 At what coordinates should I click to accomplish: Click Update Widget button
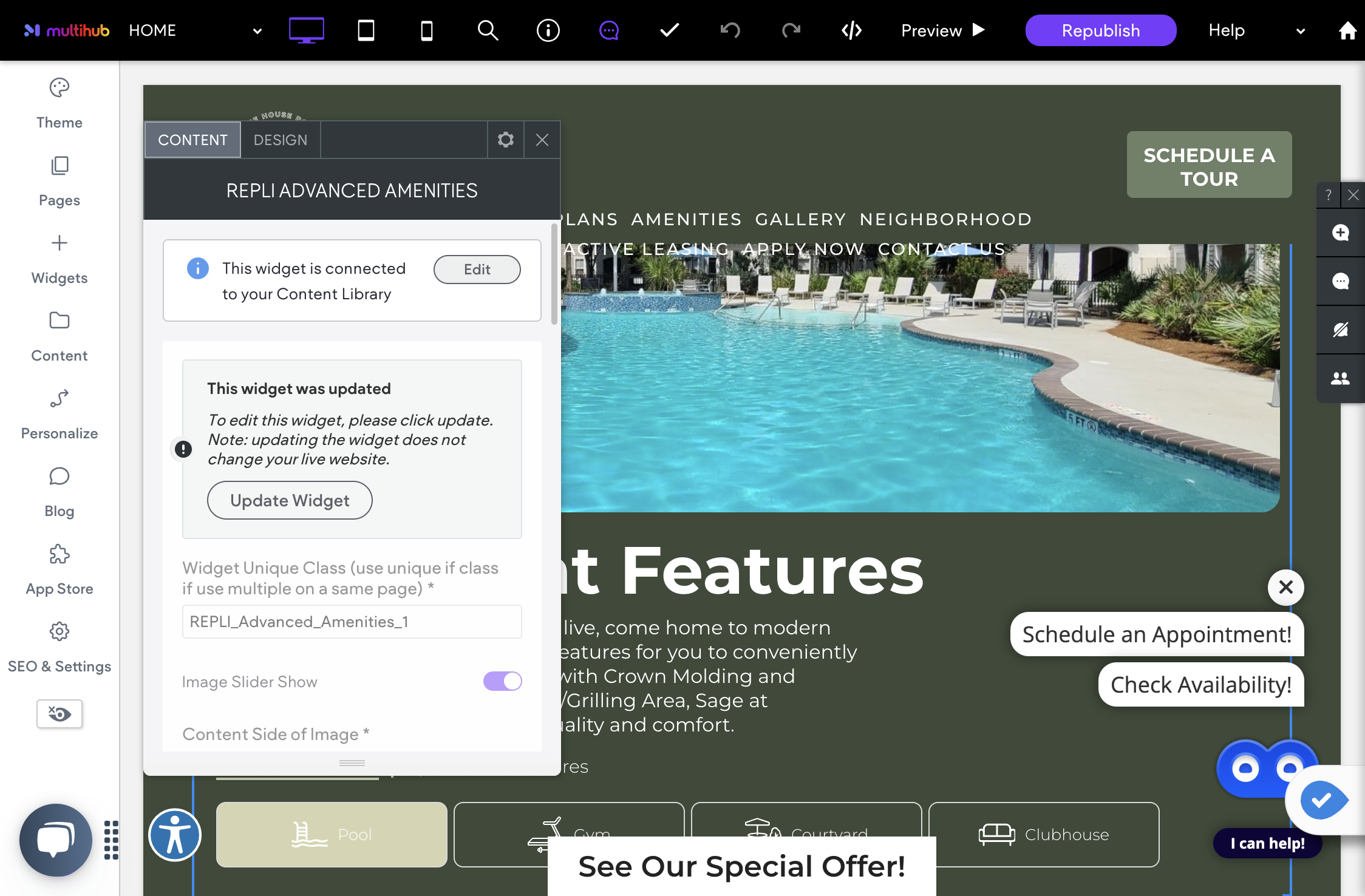(x=290, y=500)
